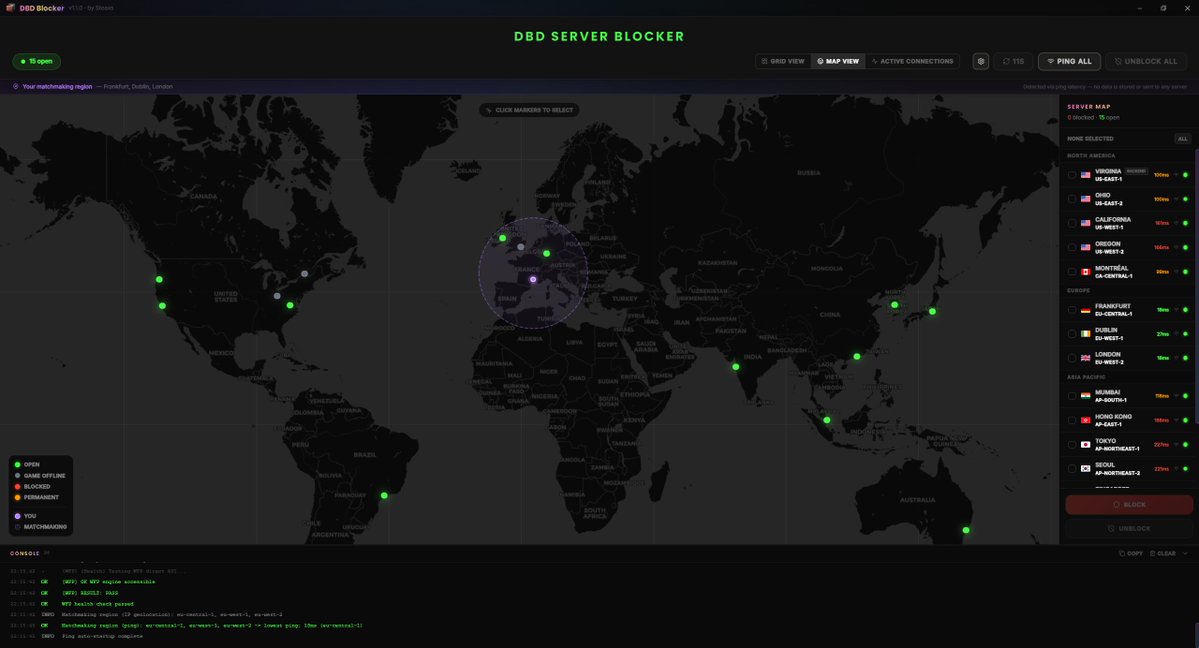Image resolution: width=1199 pixels, height=648 pixels.
Task: Check the Mumbai AP-SOUTH-1 checkbox
Action: click(1071, 396)
